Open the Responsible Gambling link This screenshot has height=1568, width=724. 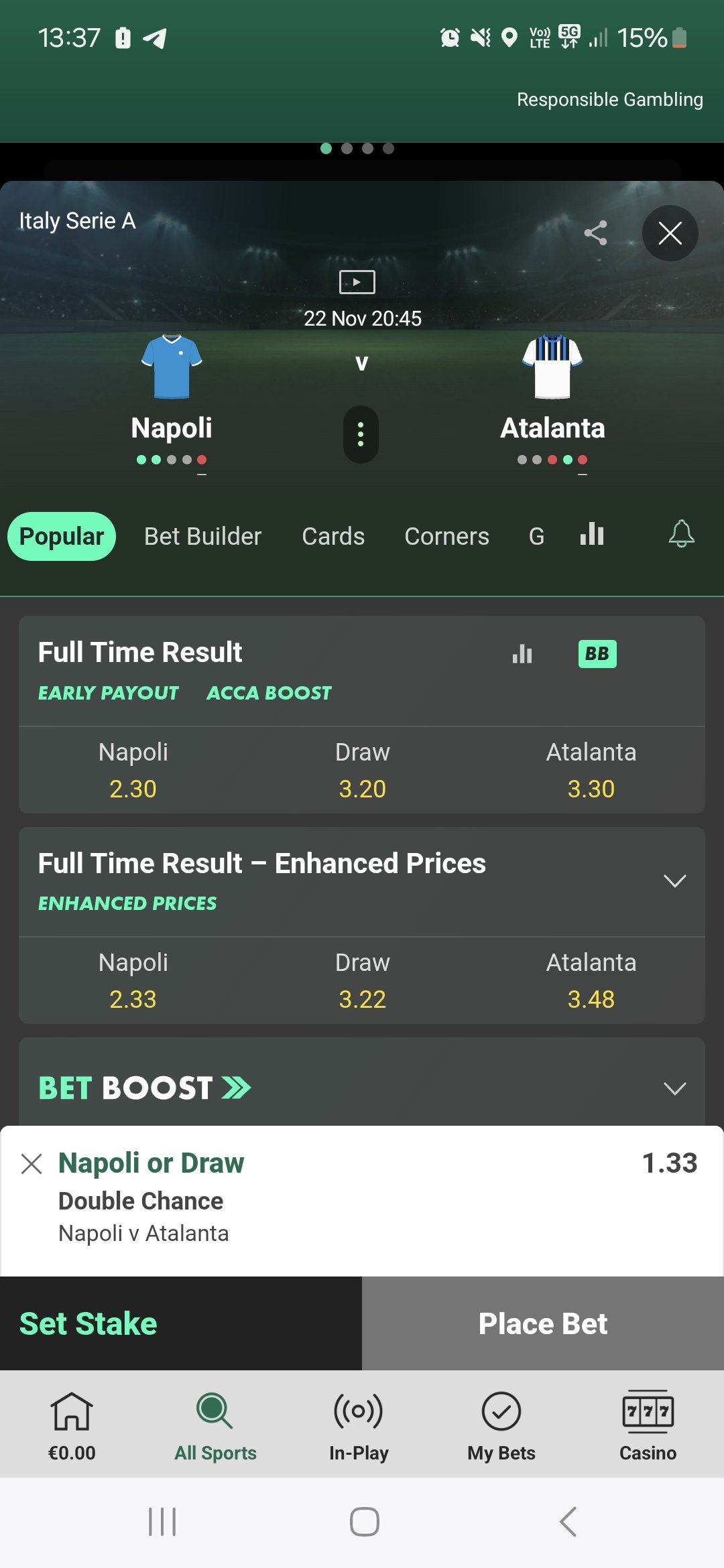pyautogui.click(x=609, y=100)
